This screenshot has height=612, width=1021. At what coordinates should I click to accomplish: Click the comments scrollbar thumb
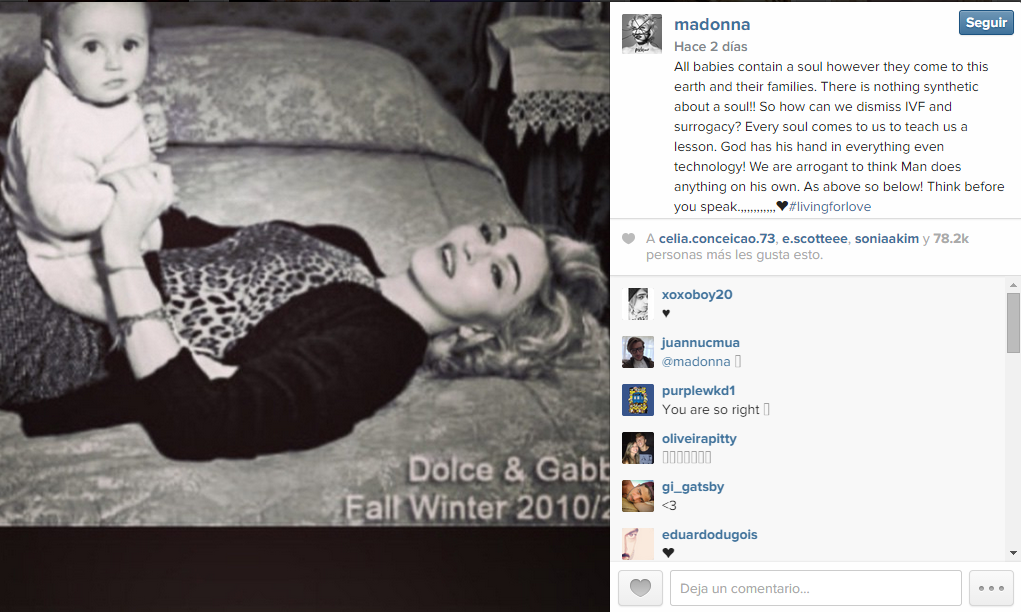pos(1013,323)
